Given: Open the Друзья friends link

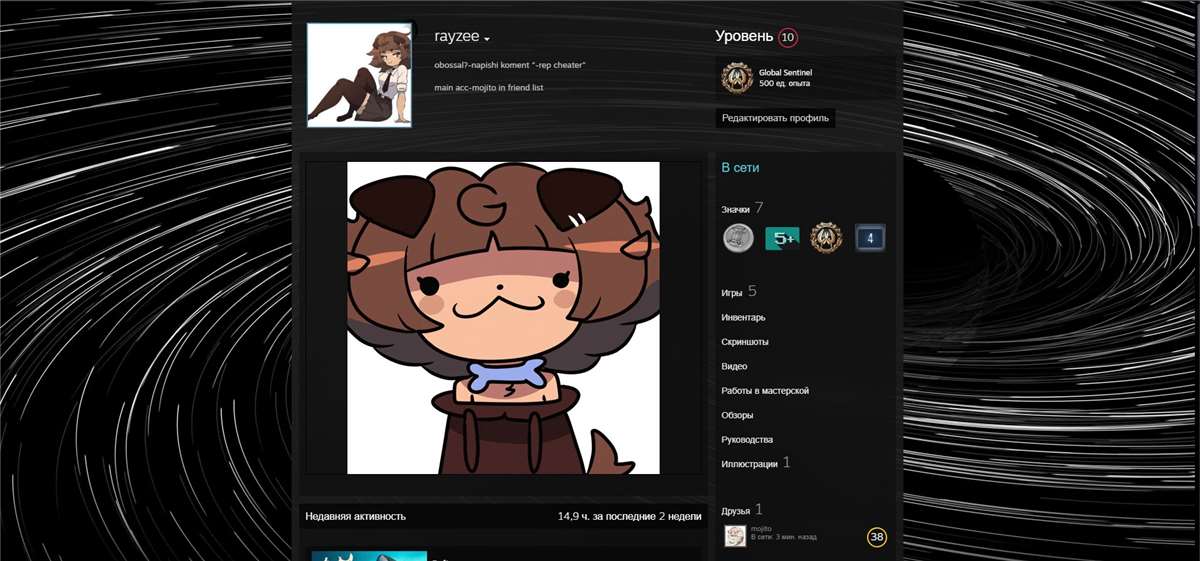Looking at the screenshot, I should coord(736,510).
